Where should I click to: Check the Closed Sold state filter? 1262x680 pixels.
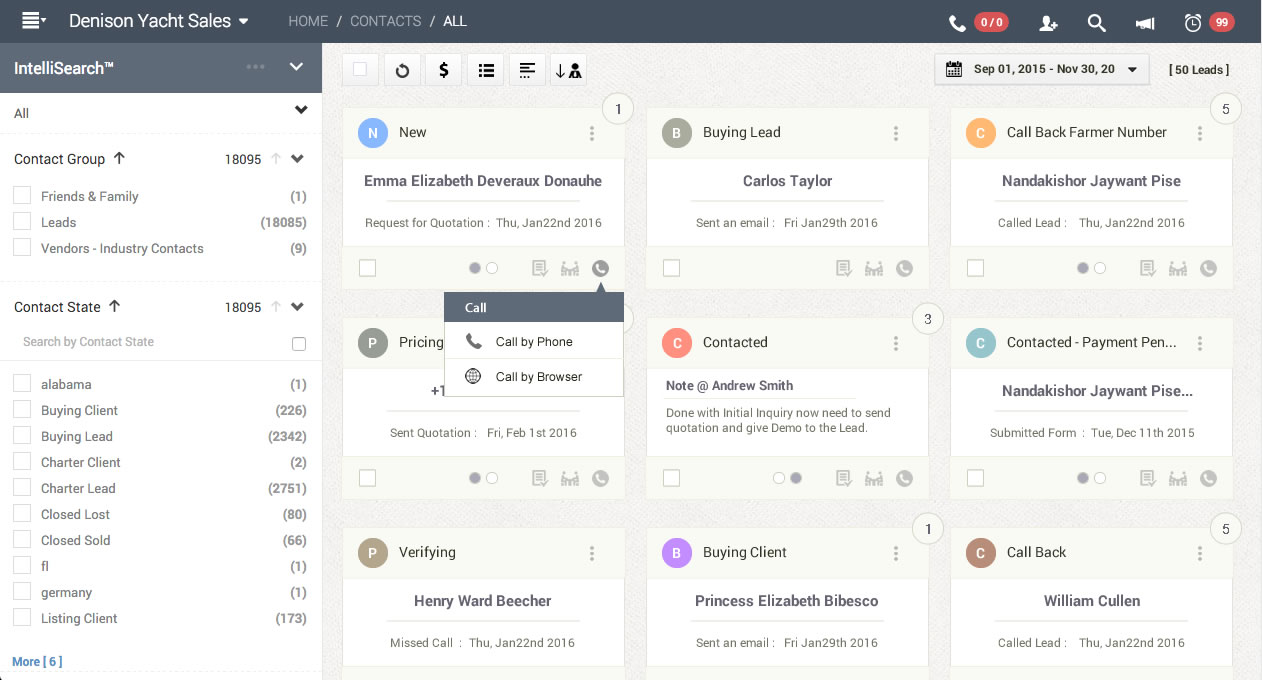coord(22,540)
